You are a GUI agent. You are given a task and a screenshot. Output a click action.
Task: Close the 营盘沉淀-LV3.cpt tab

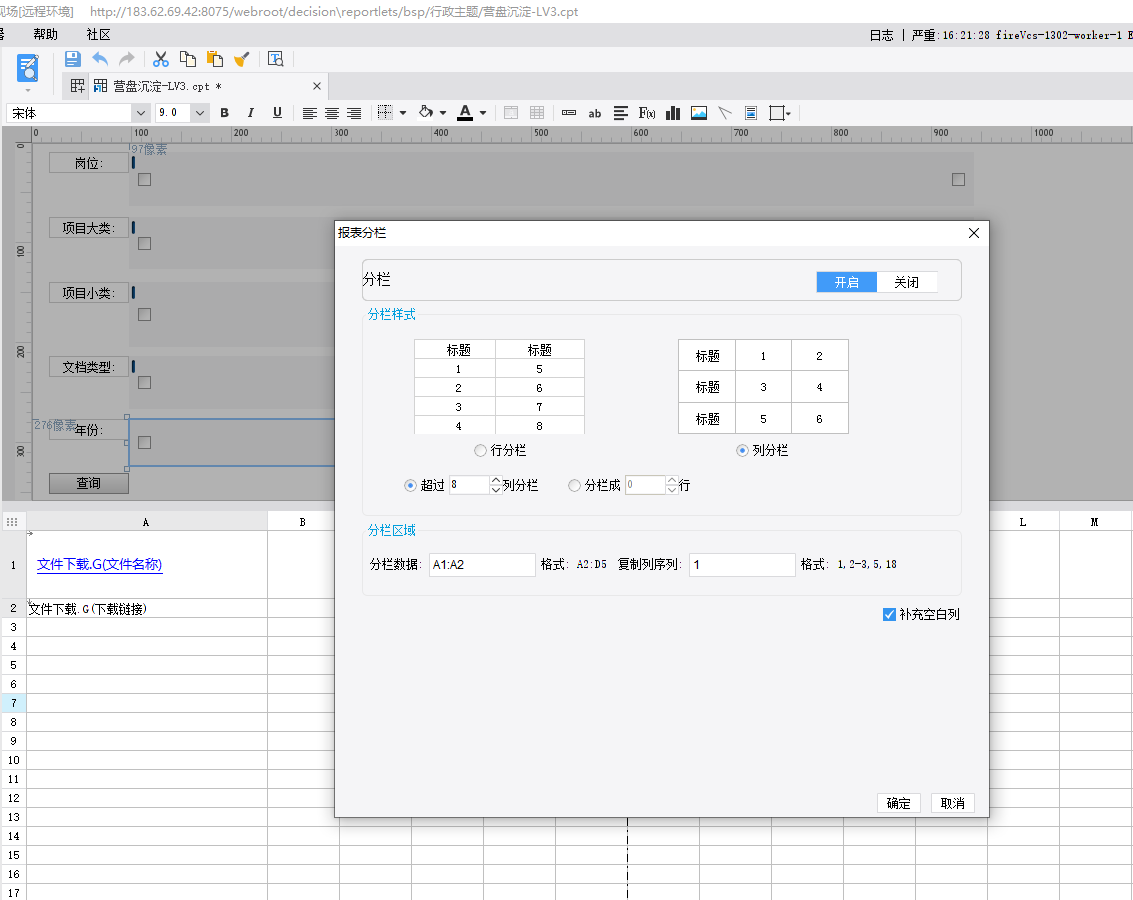[316, 86]
